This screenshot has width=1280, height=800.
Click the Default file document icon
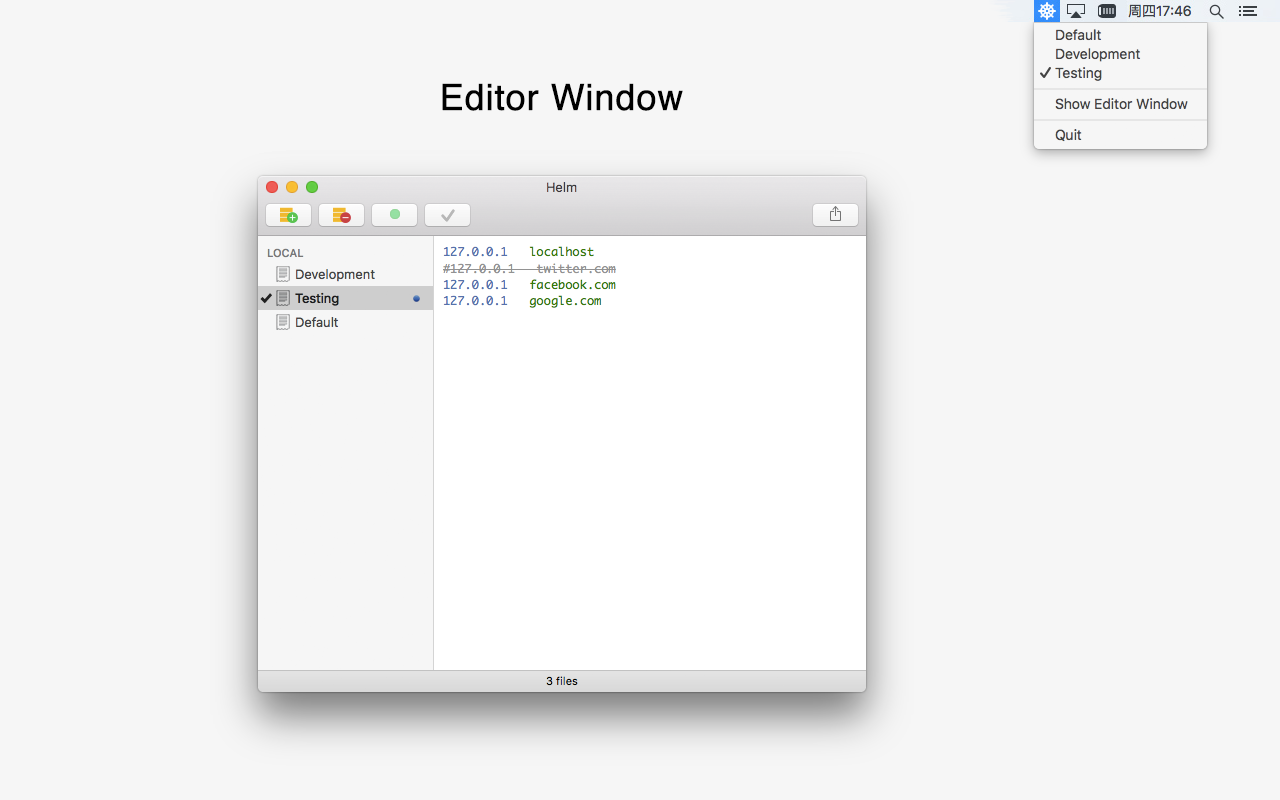click(282, 321)
